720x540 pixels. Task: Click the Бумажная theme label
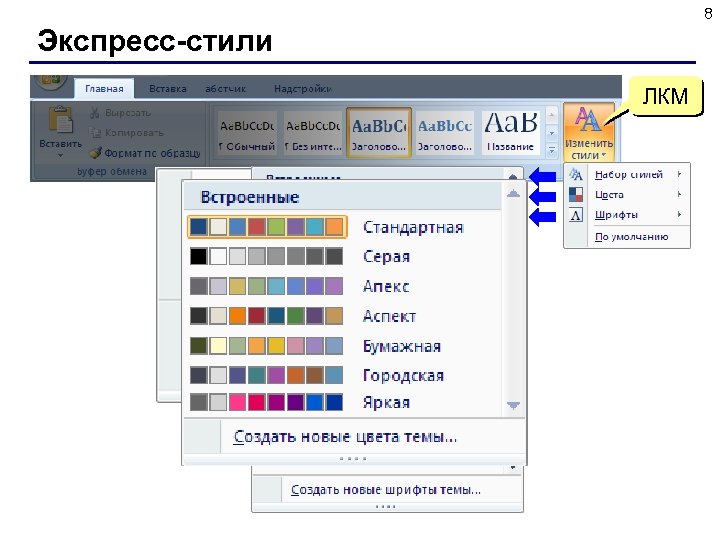[x=402, y=346]
